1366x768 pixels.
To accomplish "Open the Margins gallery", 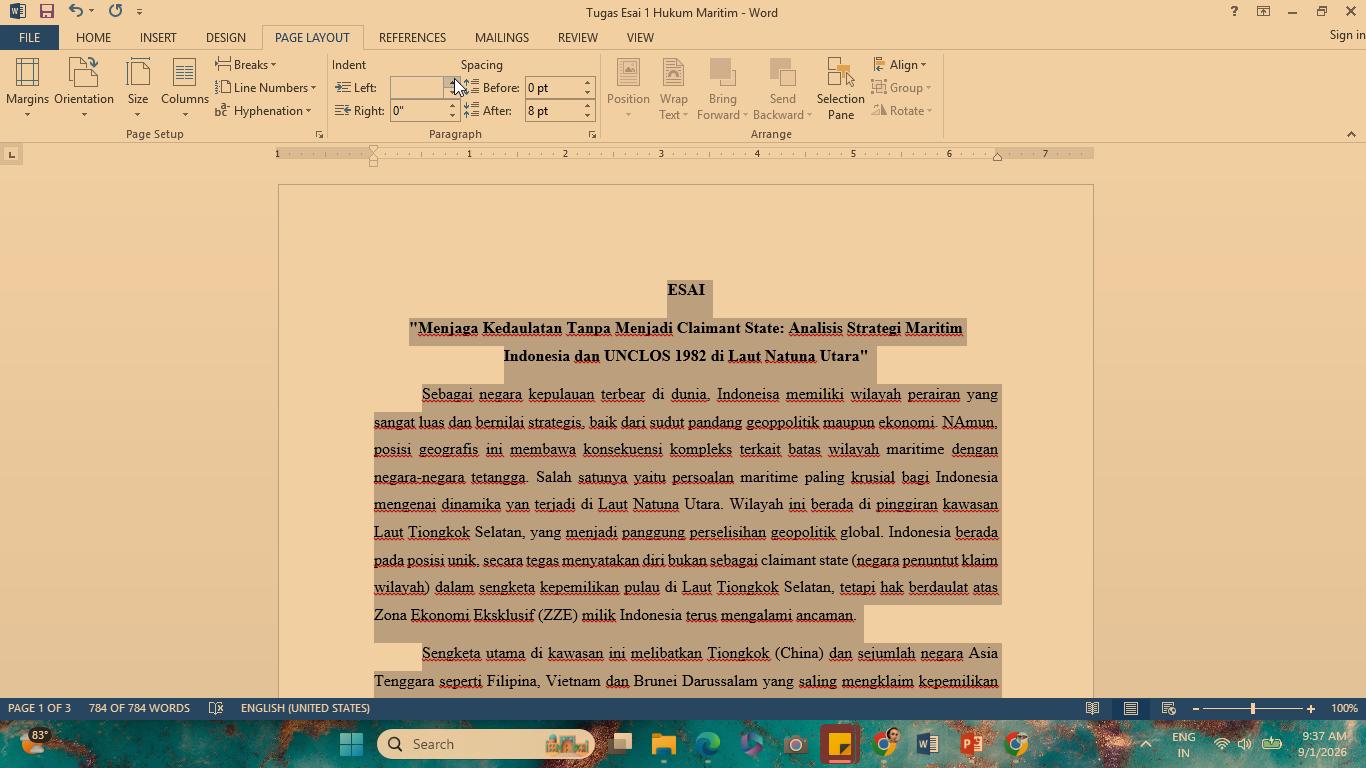I will [27, 88].
